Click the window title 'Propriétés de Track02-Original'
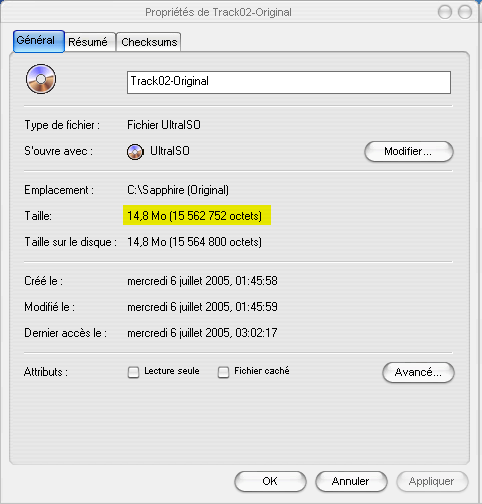The height and width of the screenshot is (504, 482). pos(218,12)
